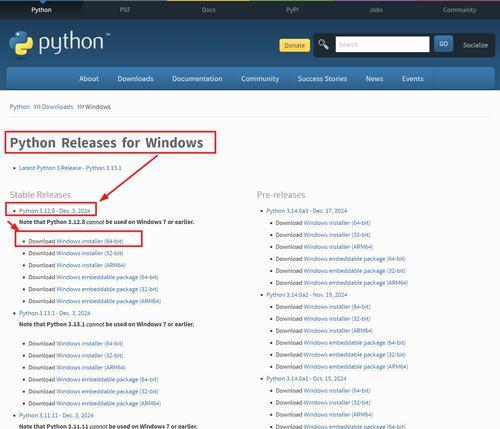Image resolution: width=500 pixels, height=429 pixels.
Task: Download Python 3.13.1 embeddable package (32-bit)
Action: (107, 391)
